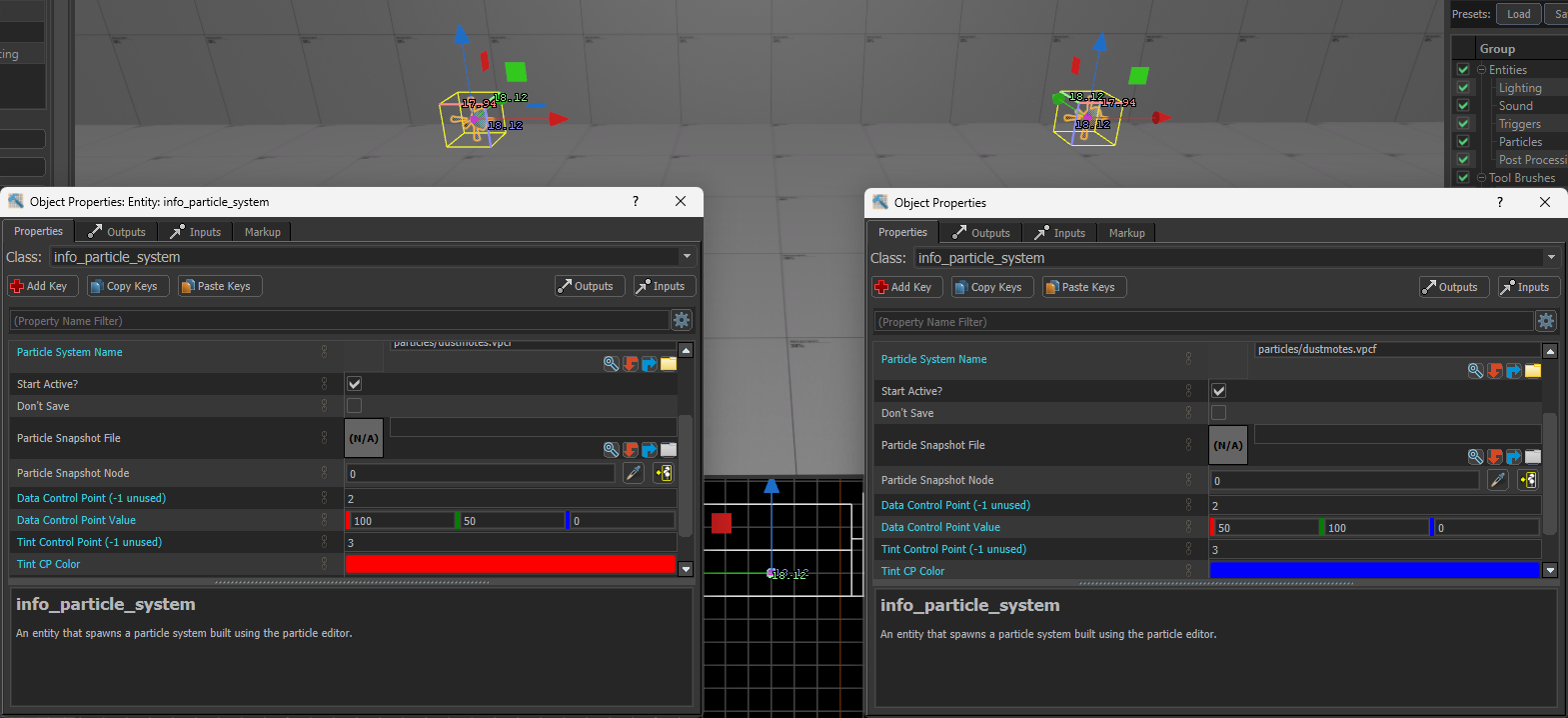Click red down-arrow icon for Particle System Name, right window
Viewport: 1568px width, 718px height.
(x=1495, y=371)
